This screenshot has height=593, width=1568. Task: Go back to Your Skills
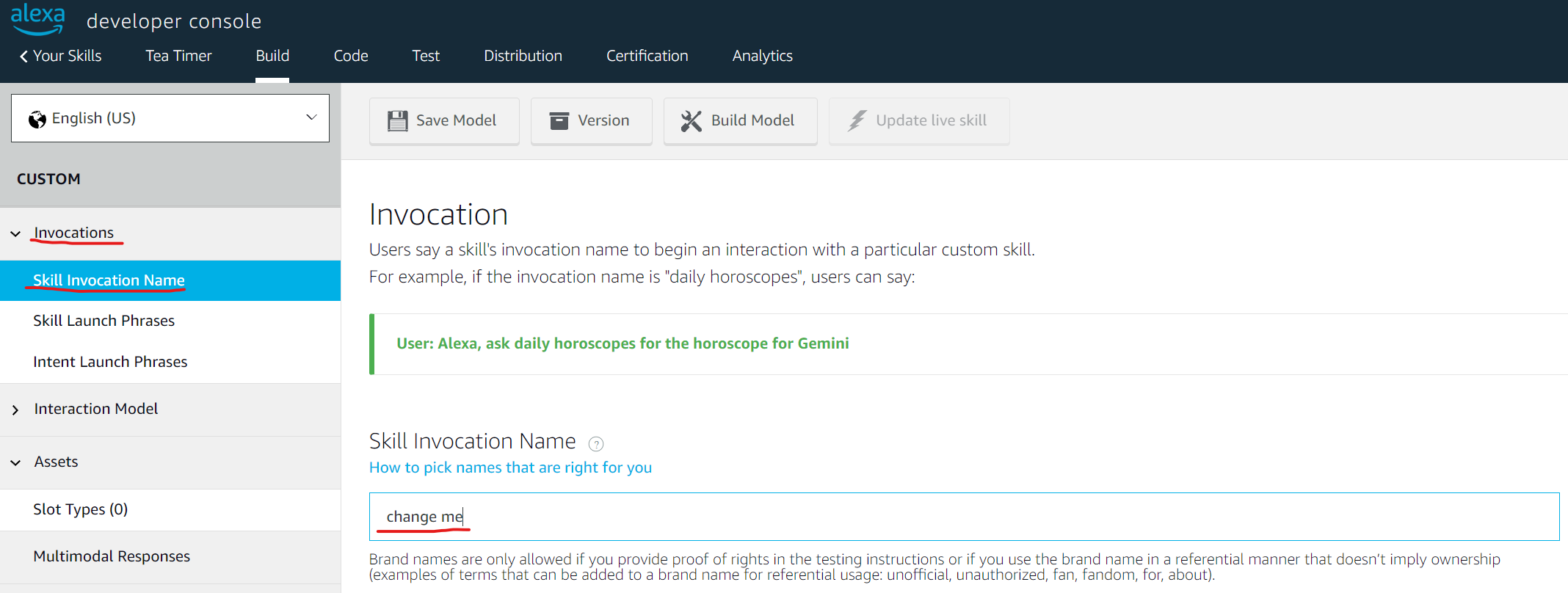click(60, 56)
